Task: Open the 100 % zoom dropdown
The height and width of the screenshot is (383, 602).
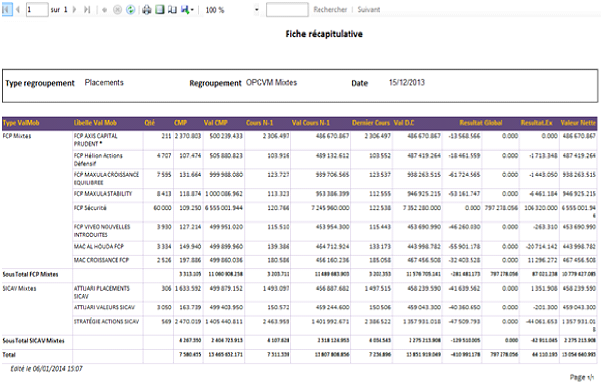Action: pyautogui.click(x=256, y=10)
